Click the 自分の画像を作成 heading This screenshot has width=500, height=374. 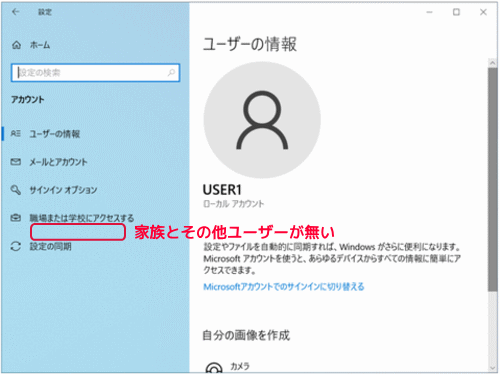point(246,335)
